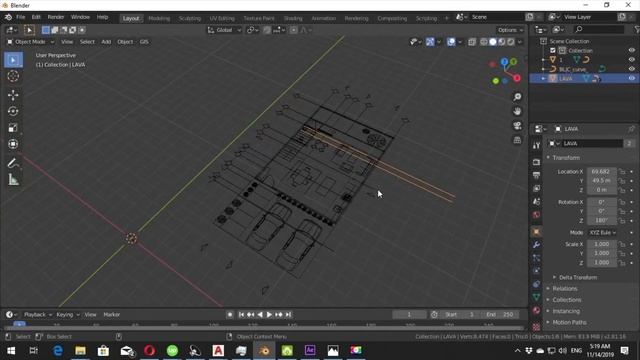The width and height of the screenshot is (640, 360).
Task: Open the GIS menu
Action: pyautogui.click(x=144, y=42)
